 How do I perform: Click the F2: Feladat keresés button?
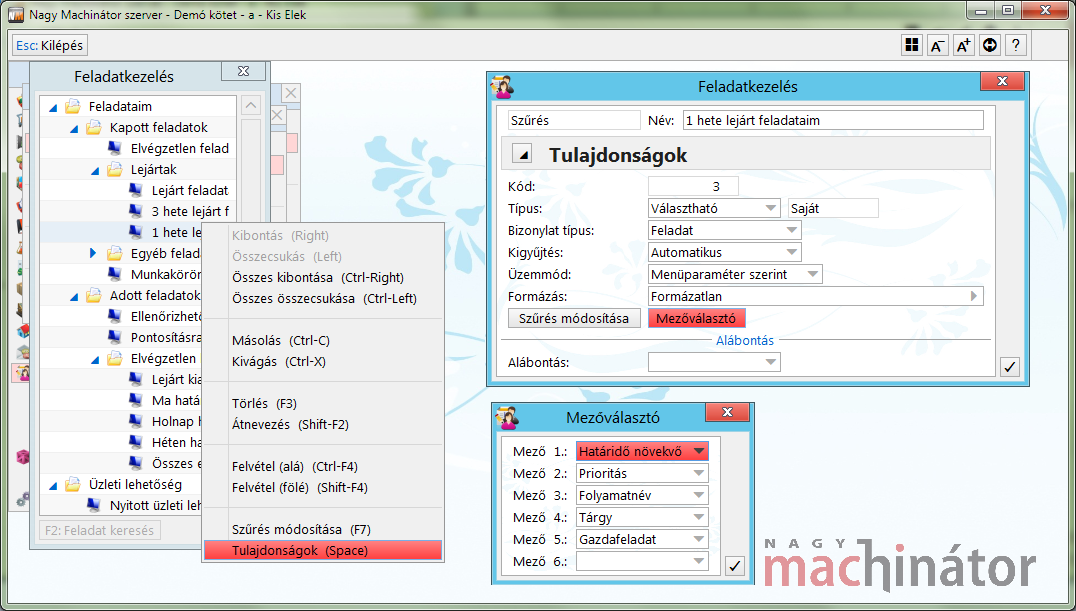(x=100, y=530)
